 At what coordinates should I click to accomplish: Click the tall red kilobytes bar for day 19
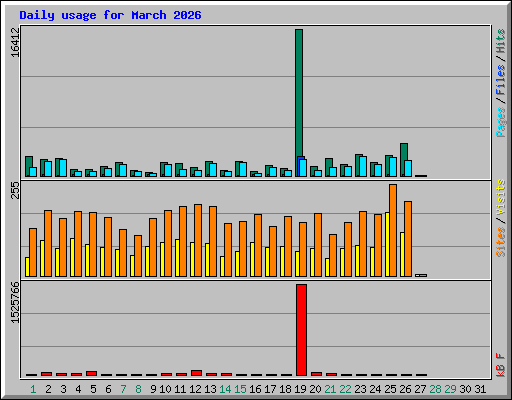[x=301, y=330]
